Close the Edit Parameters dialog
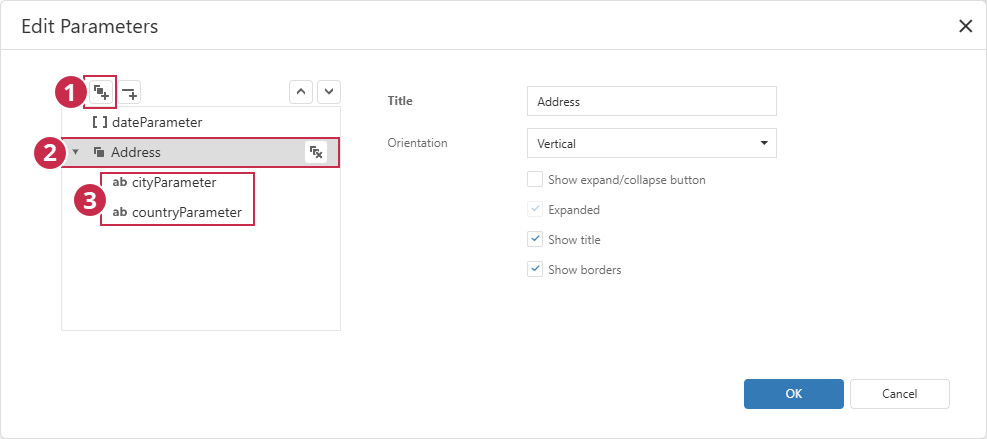 point(965,26)
